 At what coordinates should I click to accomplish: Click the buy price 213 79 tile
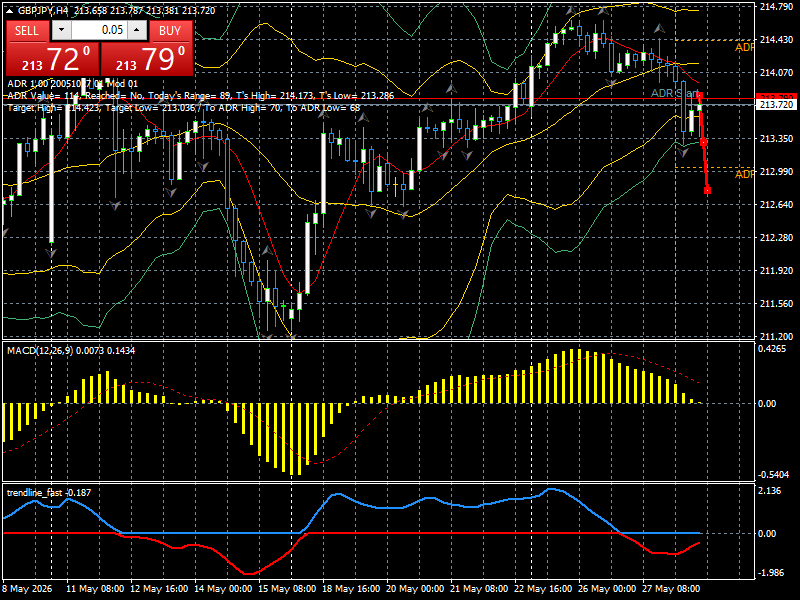[x=147, y=59]
